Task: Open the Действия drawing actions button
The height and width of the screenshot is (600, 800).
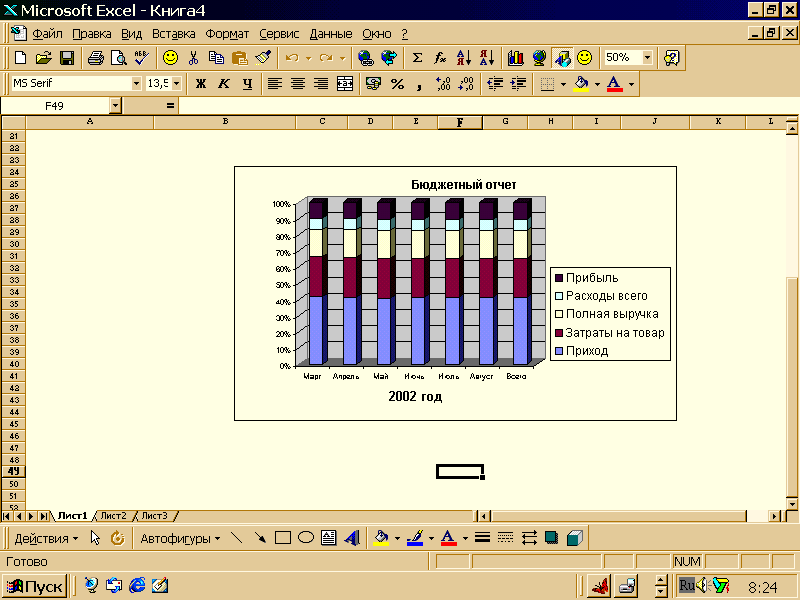Action: point(46,538)
